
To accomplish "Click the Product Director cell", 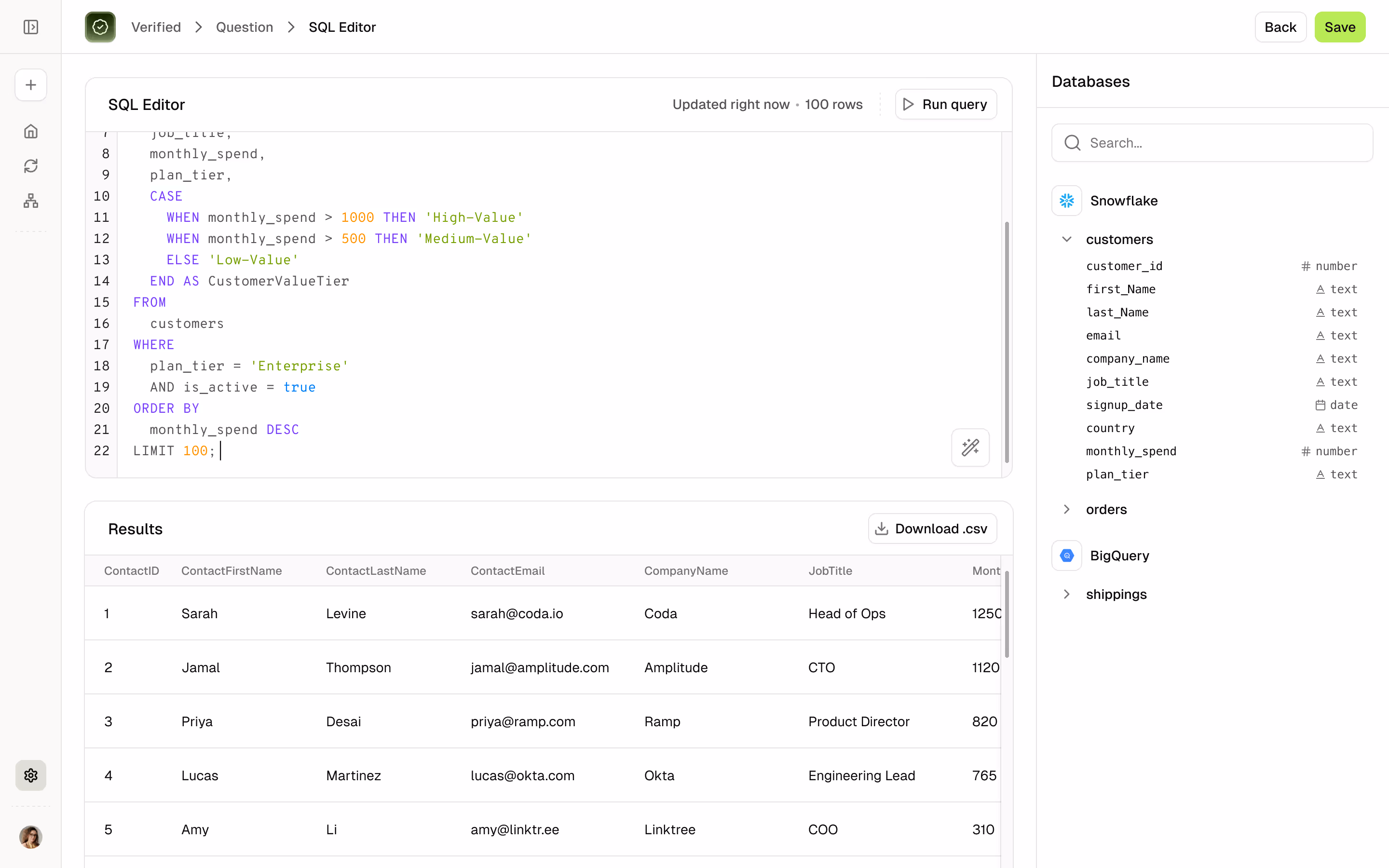I will pos(858,721).
